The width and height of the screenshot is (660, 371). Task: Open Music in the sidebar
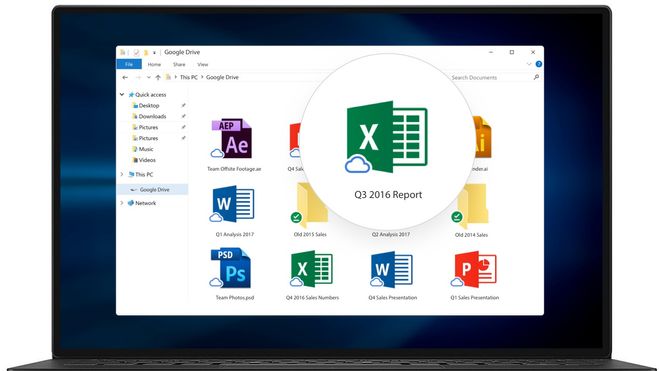(x=143, y=149)
